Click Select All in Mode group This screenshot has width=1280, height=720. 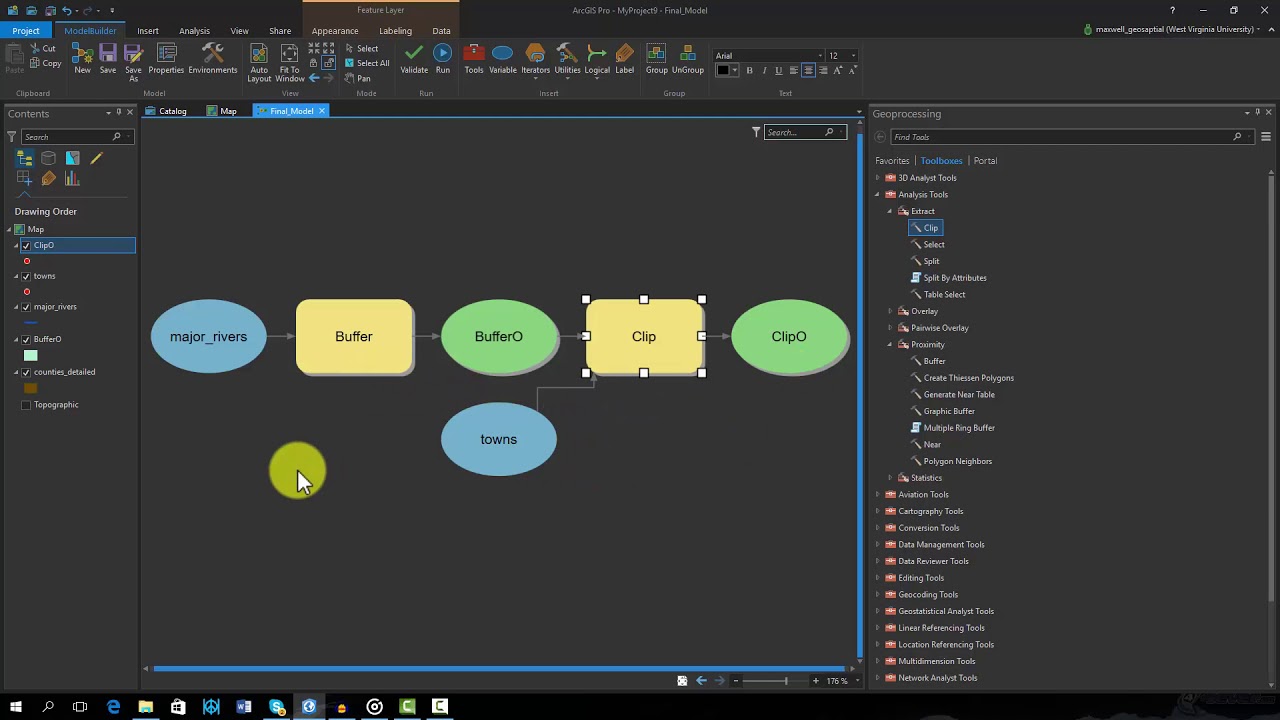(367, 63)
